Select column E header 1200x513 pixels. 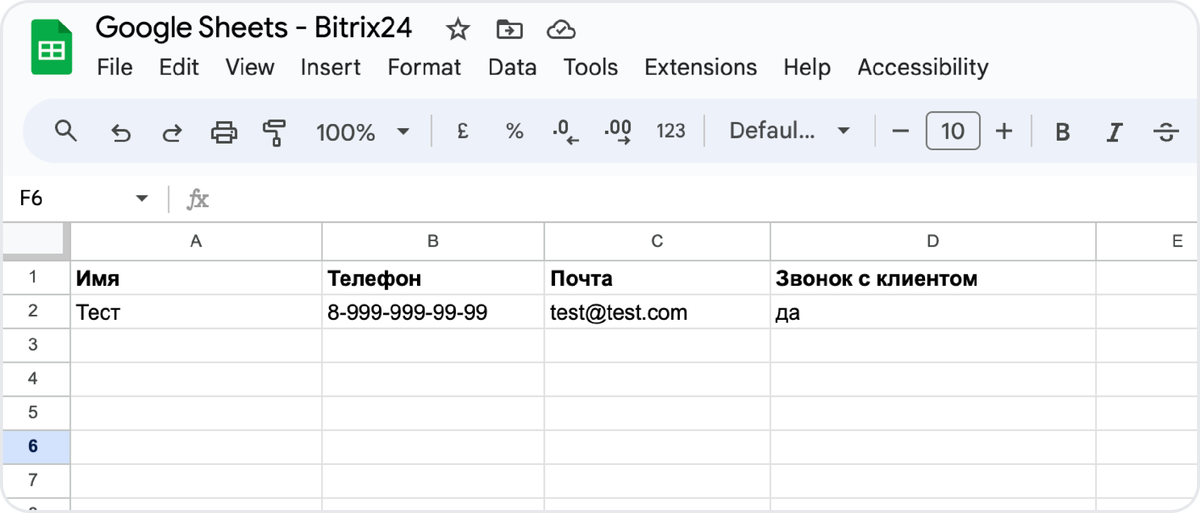click(1148, 241)
